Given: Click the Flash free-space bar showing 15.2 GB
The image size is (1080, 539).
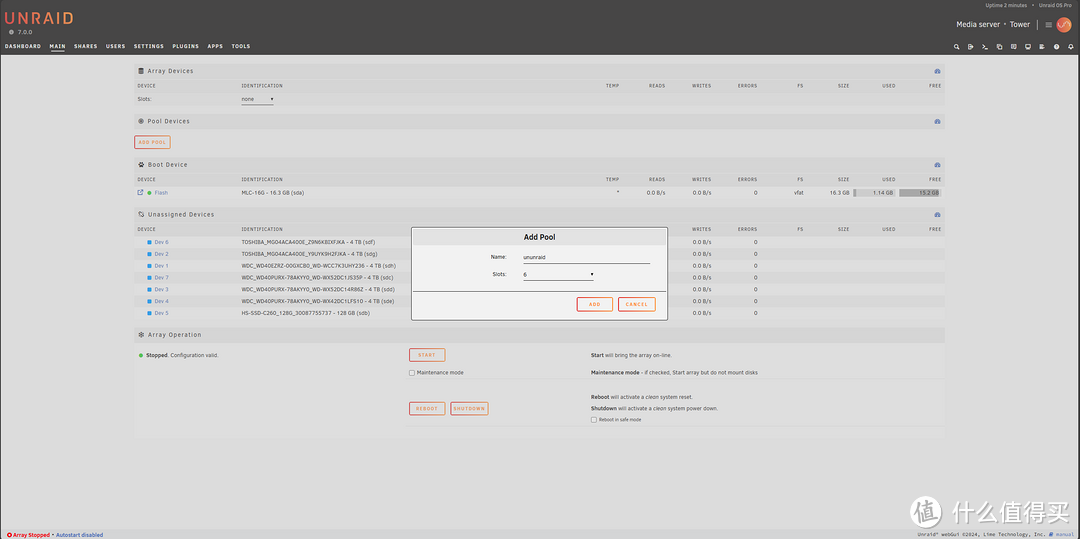Looking at the screenshot, I should click(920, 193).
